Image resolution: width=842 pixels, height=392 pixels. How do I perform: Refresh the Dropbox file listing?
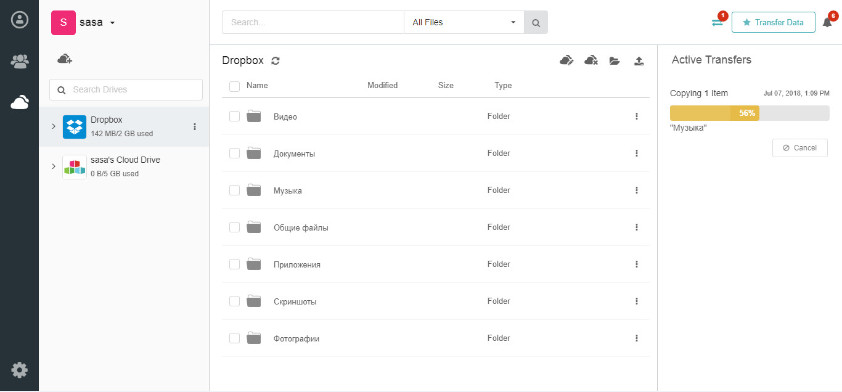(275, 61)
